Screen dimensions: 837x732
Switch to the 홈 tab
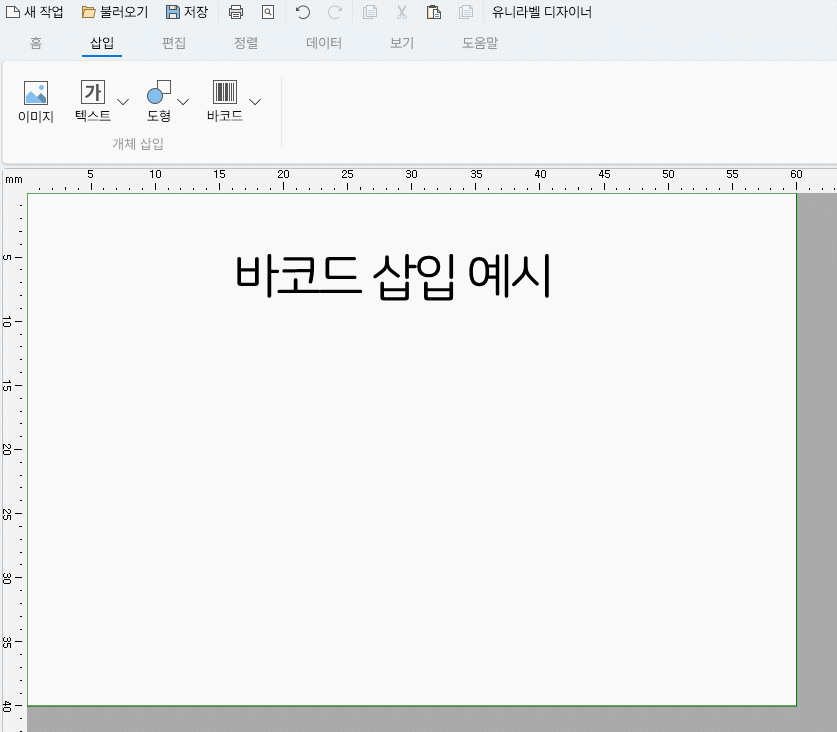click(x=36, y=43)
